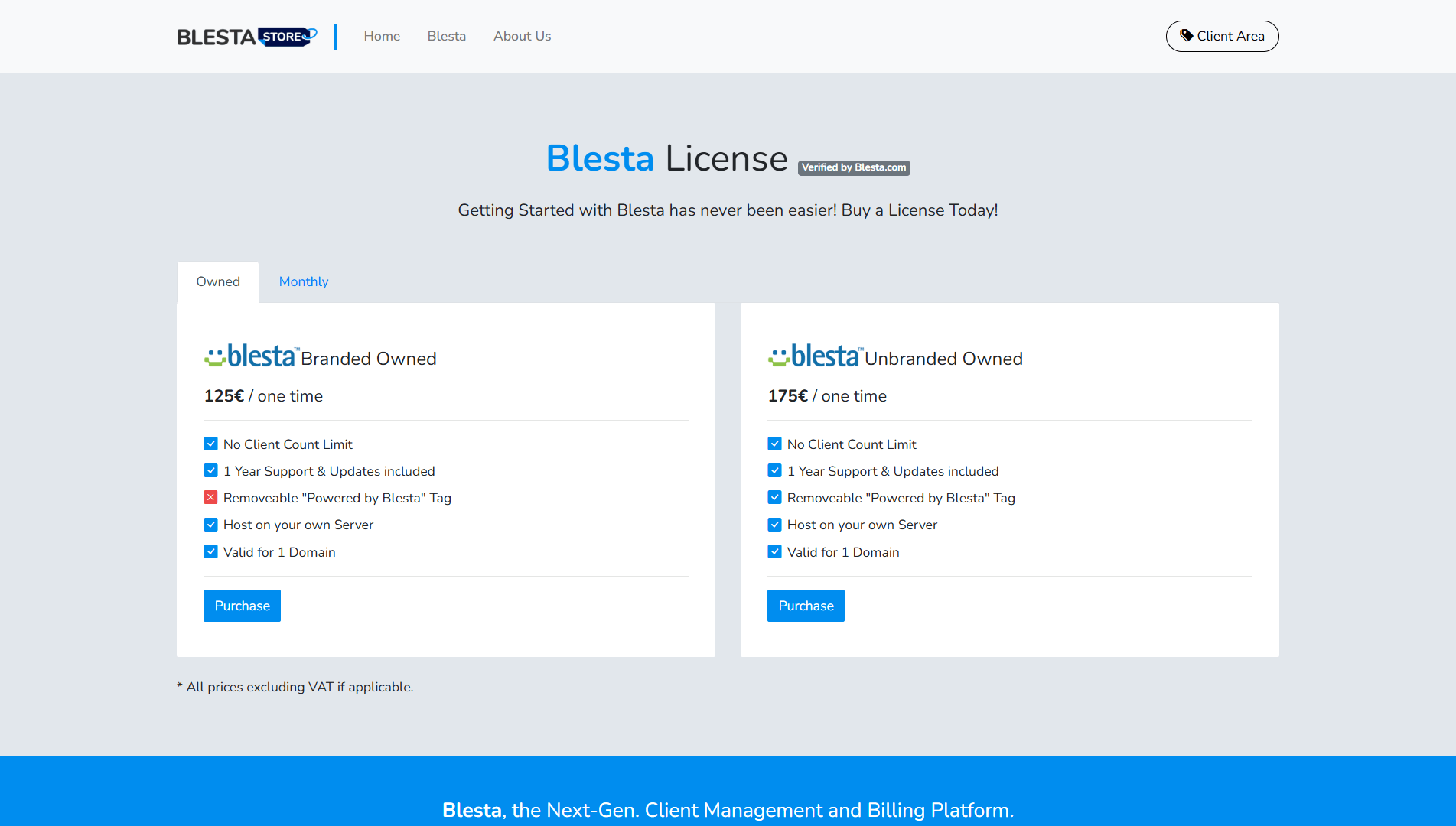The width and height of the screenshot is (1456, 826).
Task: Select the Owned tab
Action: [218, 281]
